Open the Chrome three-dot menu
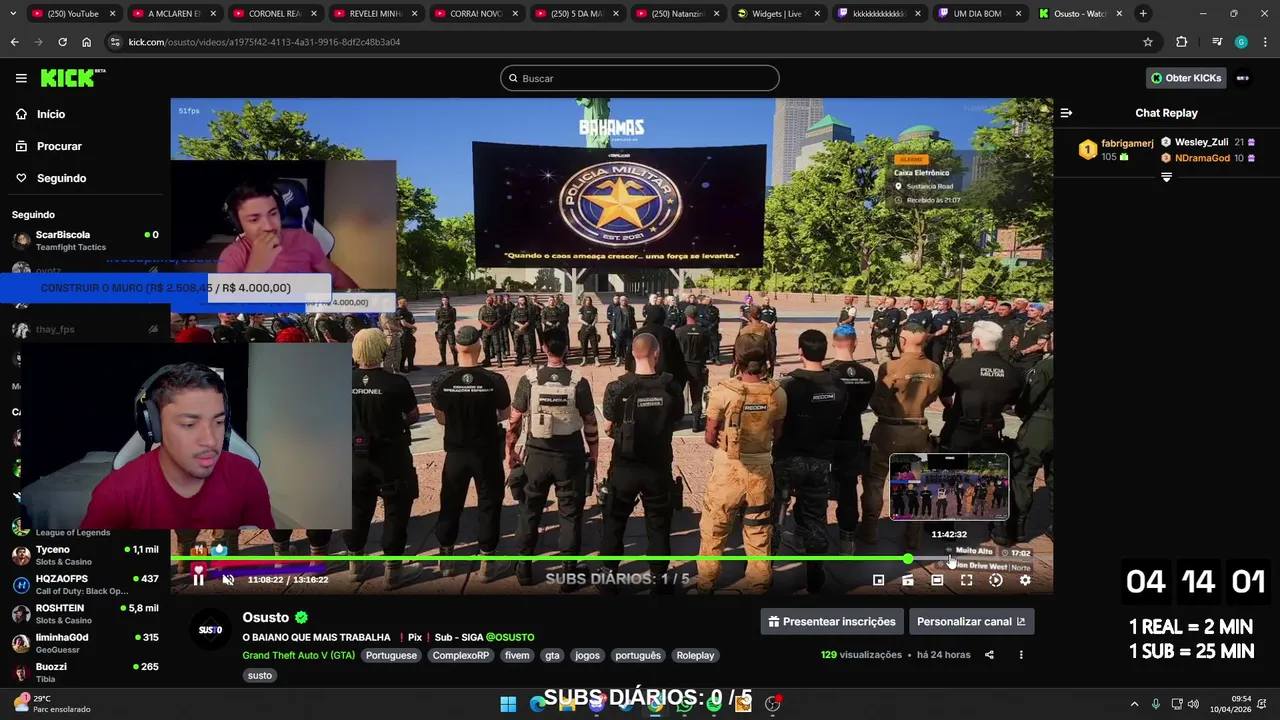The width and height of the screenshot is (1280, 720). 1264,42
